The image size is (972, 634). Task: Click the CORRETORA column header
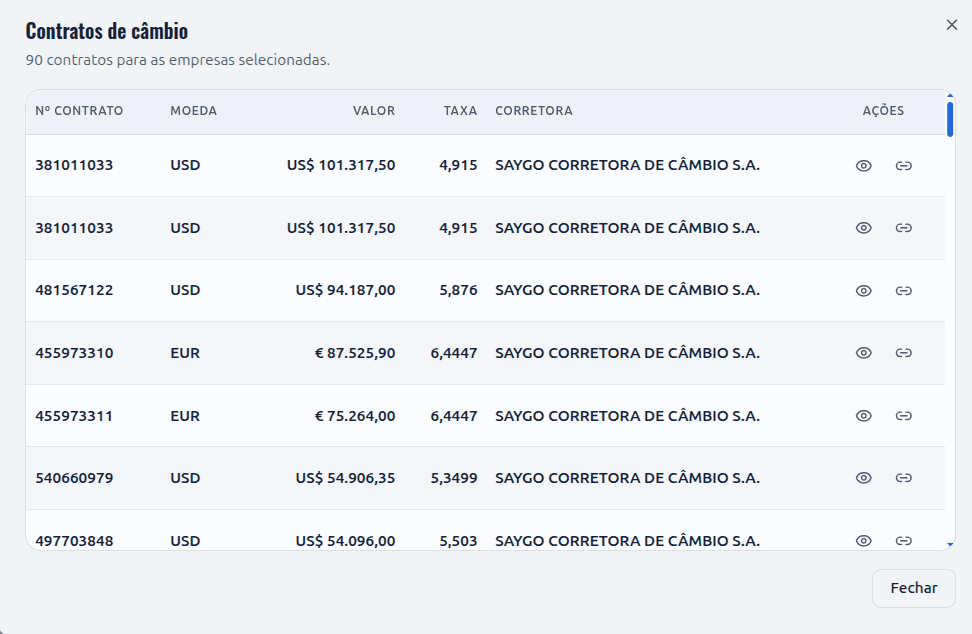[534, 111]
